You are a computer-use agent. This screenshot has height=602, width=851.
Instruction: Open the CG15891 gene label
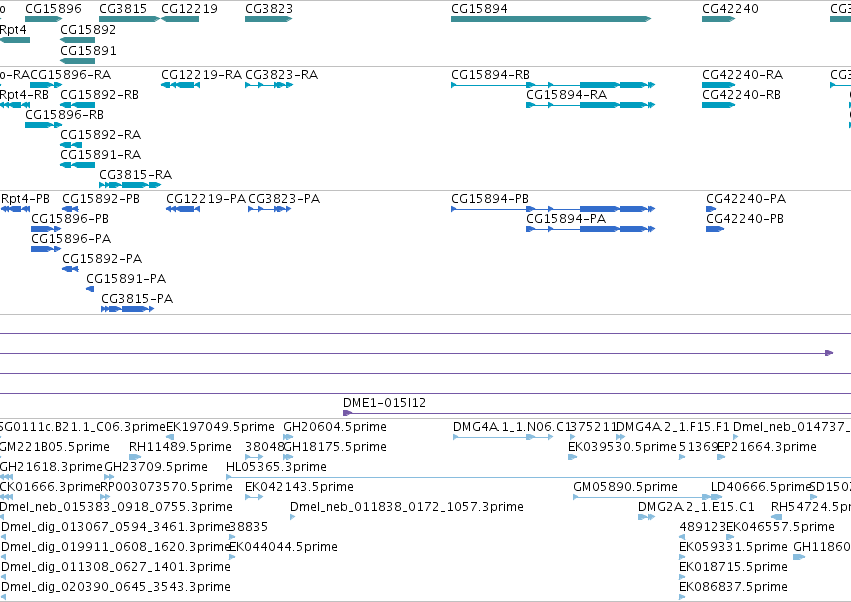tap(88, 50)
